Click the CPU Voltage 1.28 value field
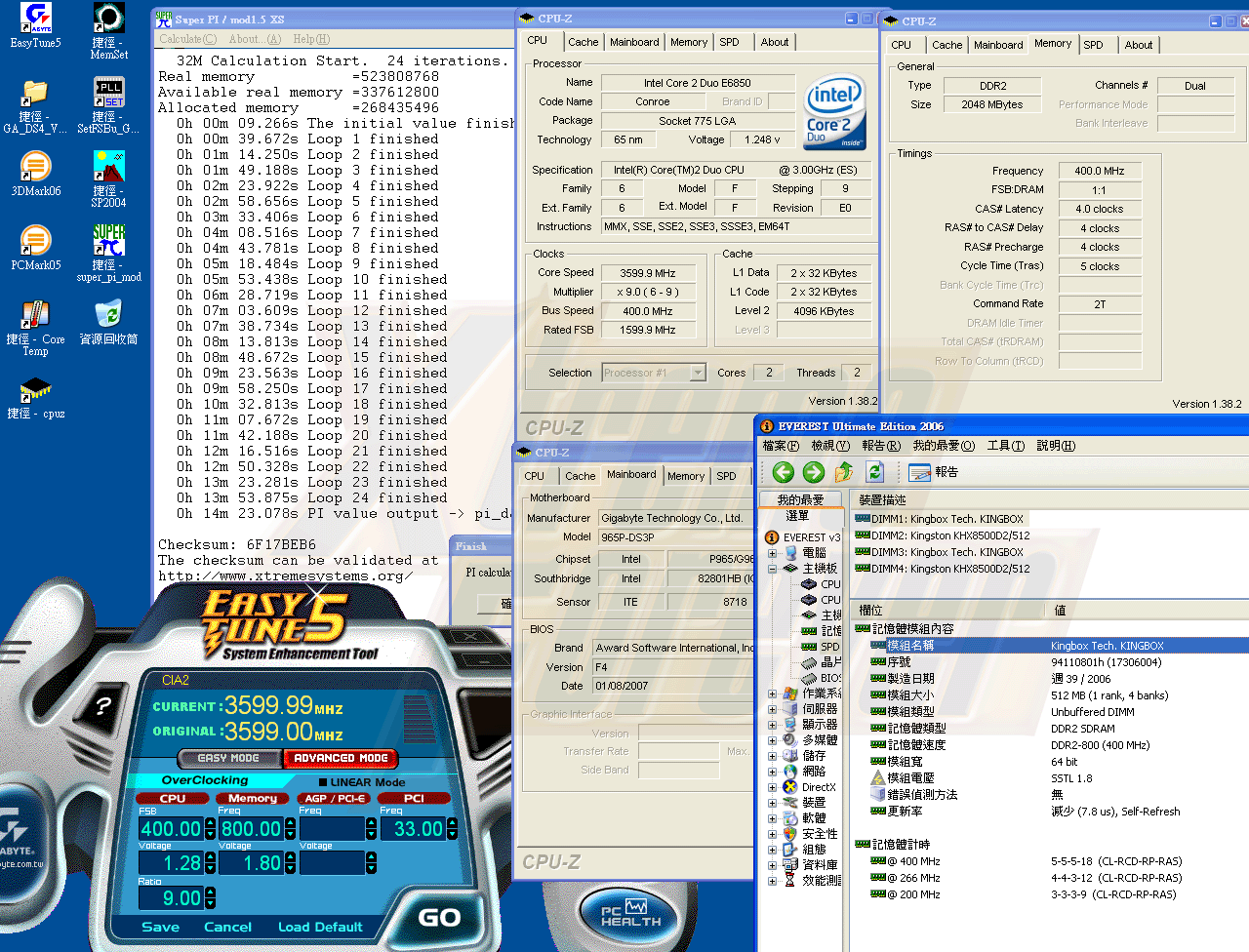 [x=171, y=863]
